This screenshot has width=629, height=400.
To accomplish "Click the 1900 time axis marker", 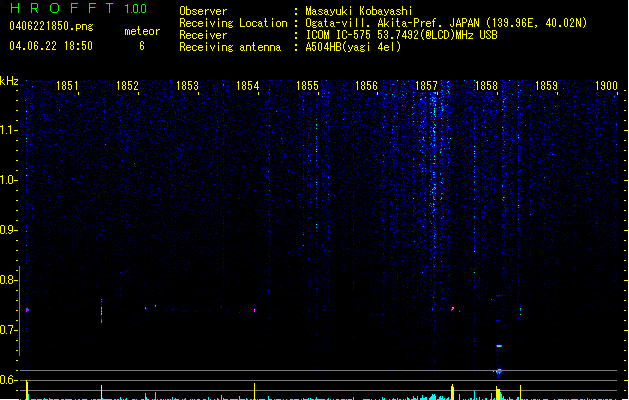I will 606,86.
